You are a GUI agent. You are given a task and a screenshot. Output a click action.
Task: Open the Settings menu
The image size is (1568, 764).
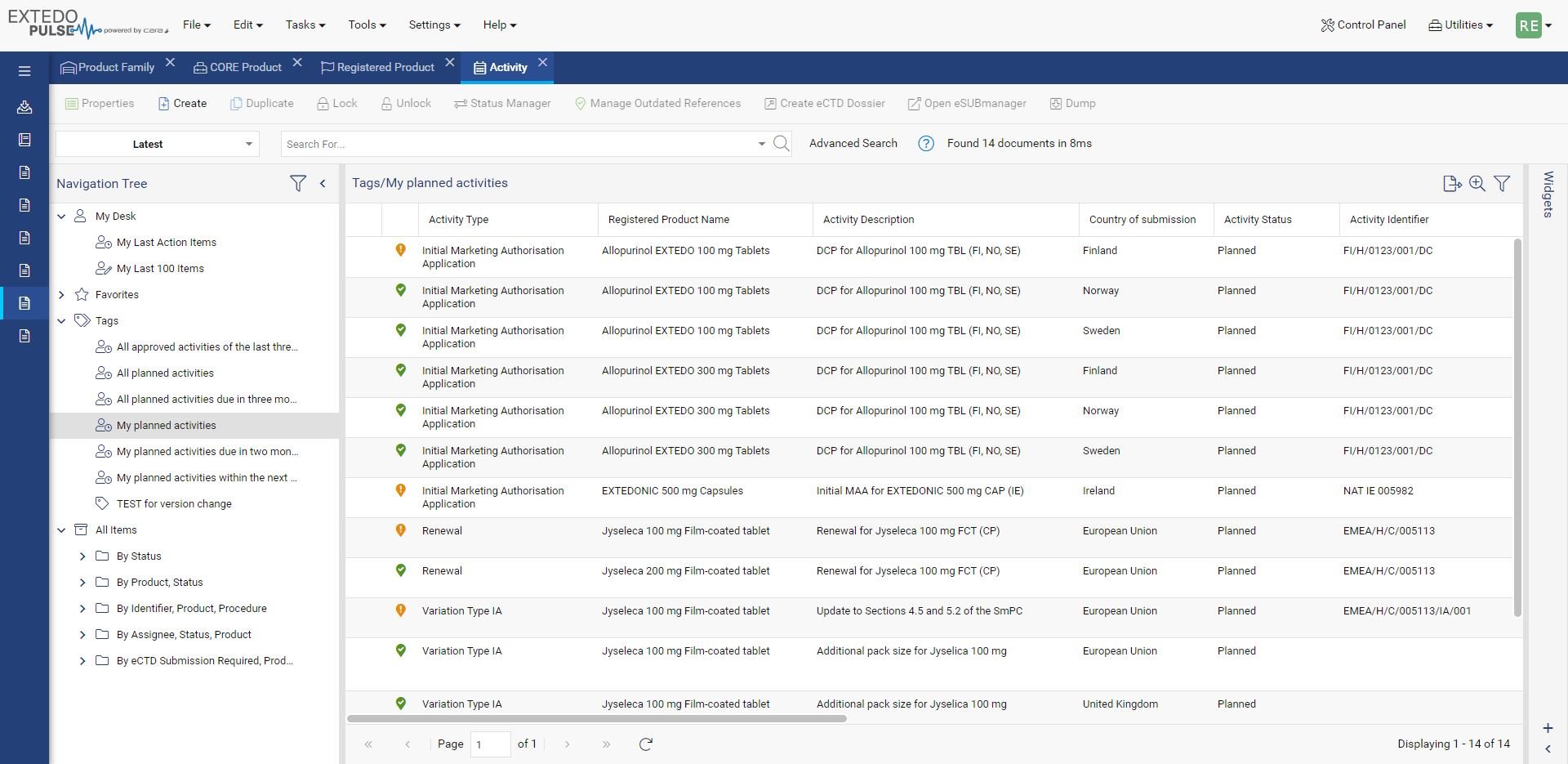[x=434, y=25]
